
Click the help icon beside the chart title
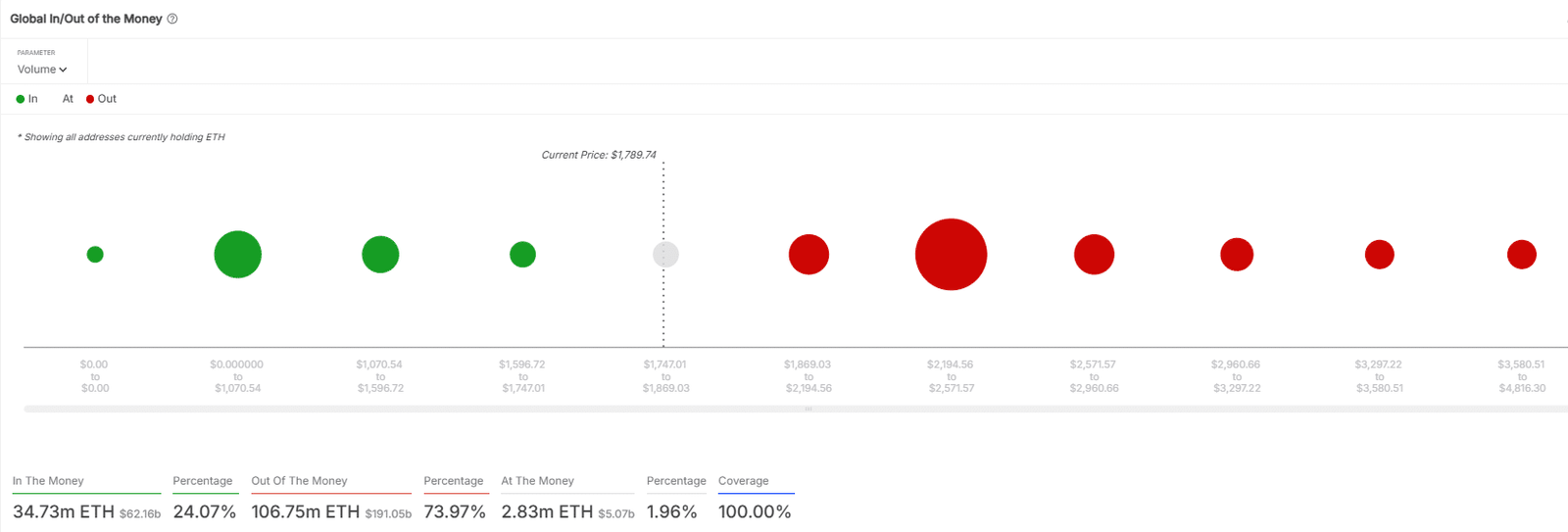click(x=172, y=19)
